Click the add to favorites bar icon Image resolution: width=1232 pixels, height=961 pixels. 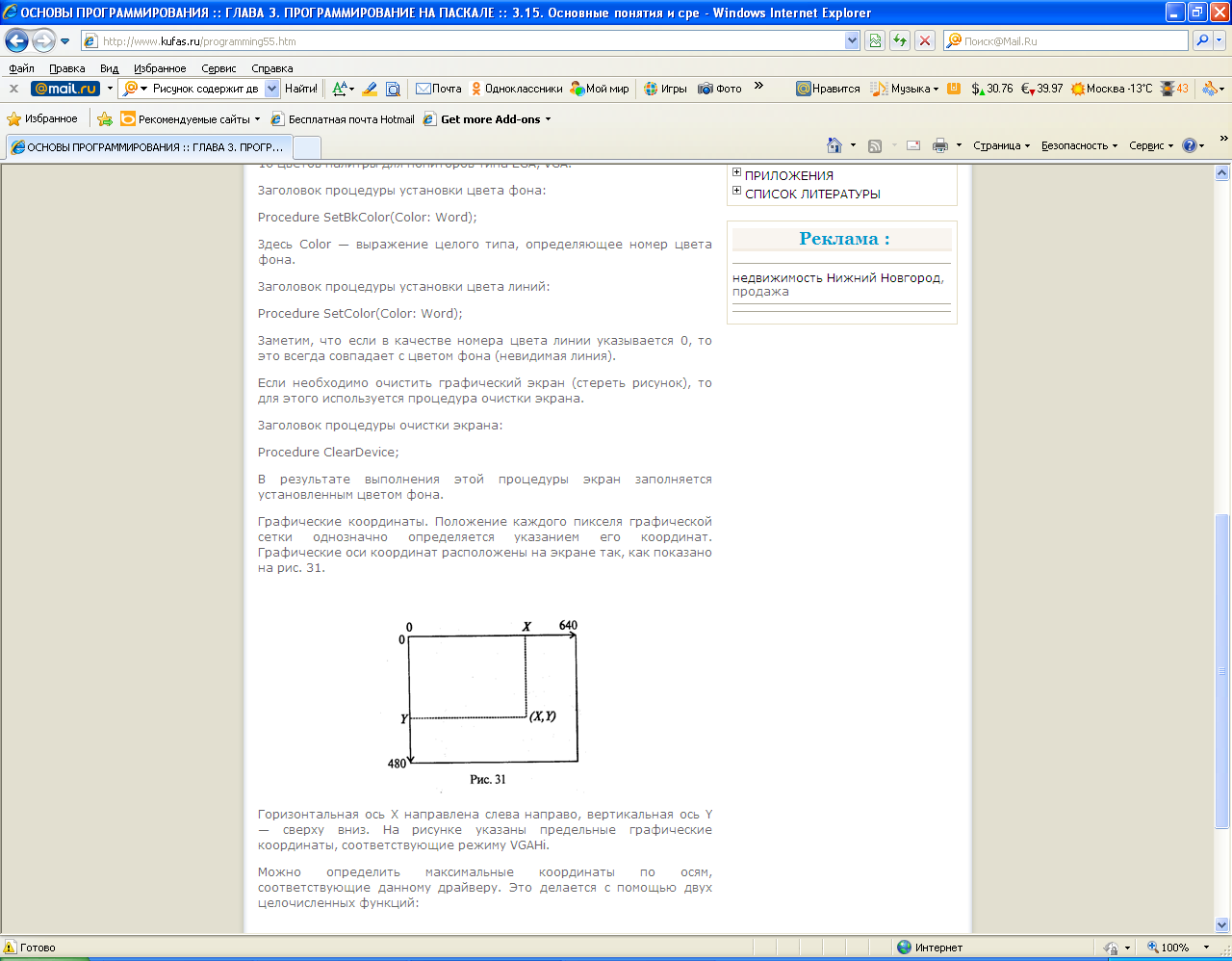click(x=105, y=119)
